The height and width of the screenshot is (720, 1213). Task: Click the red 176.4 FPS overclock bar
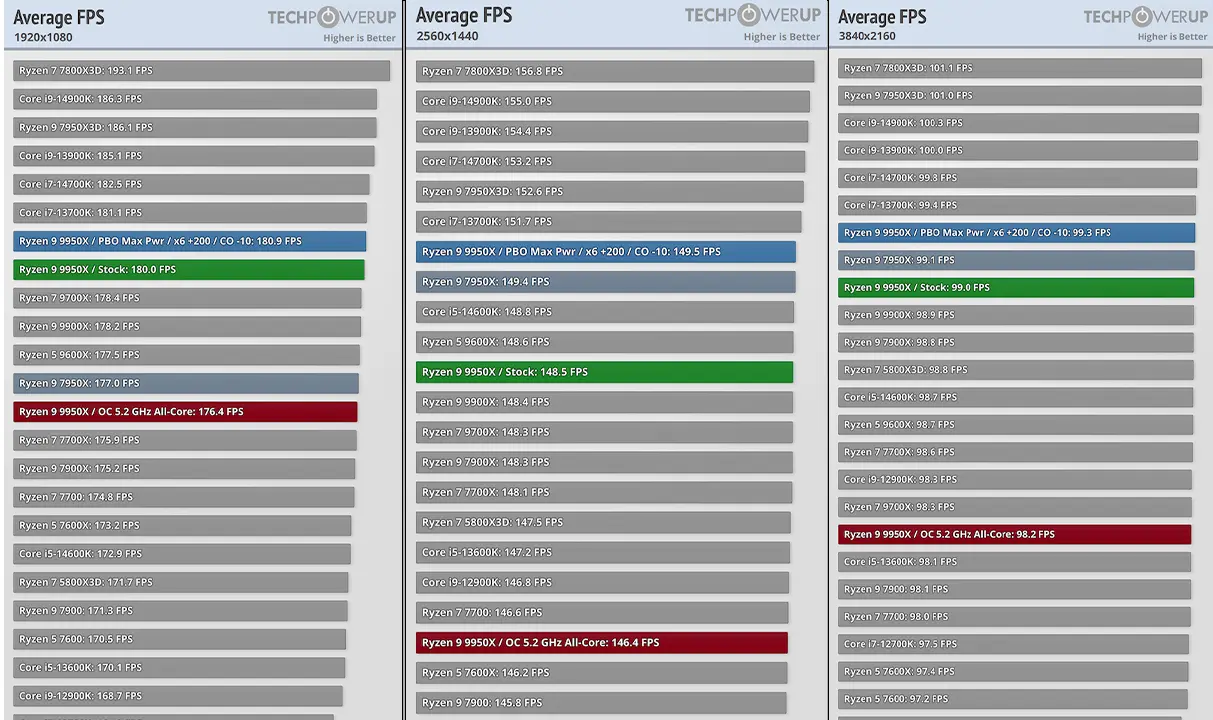coord(185,412)
